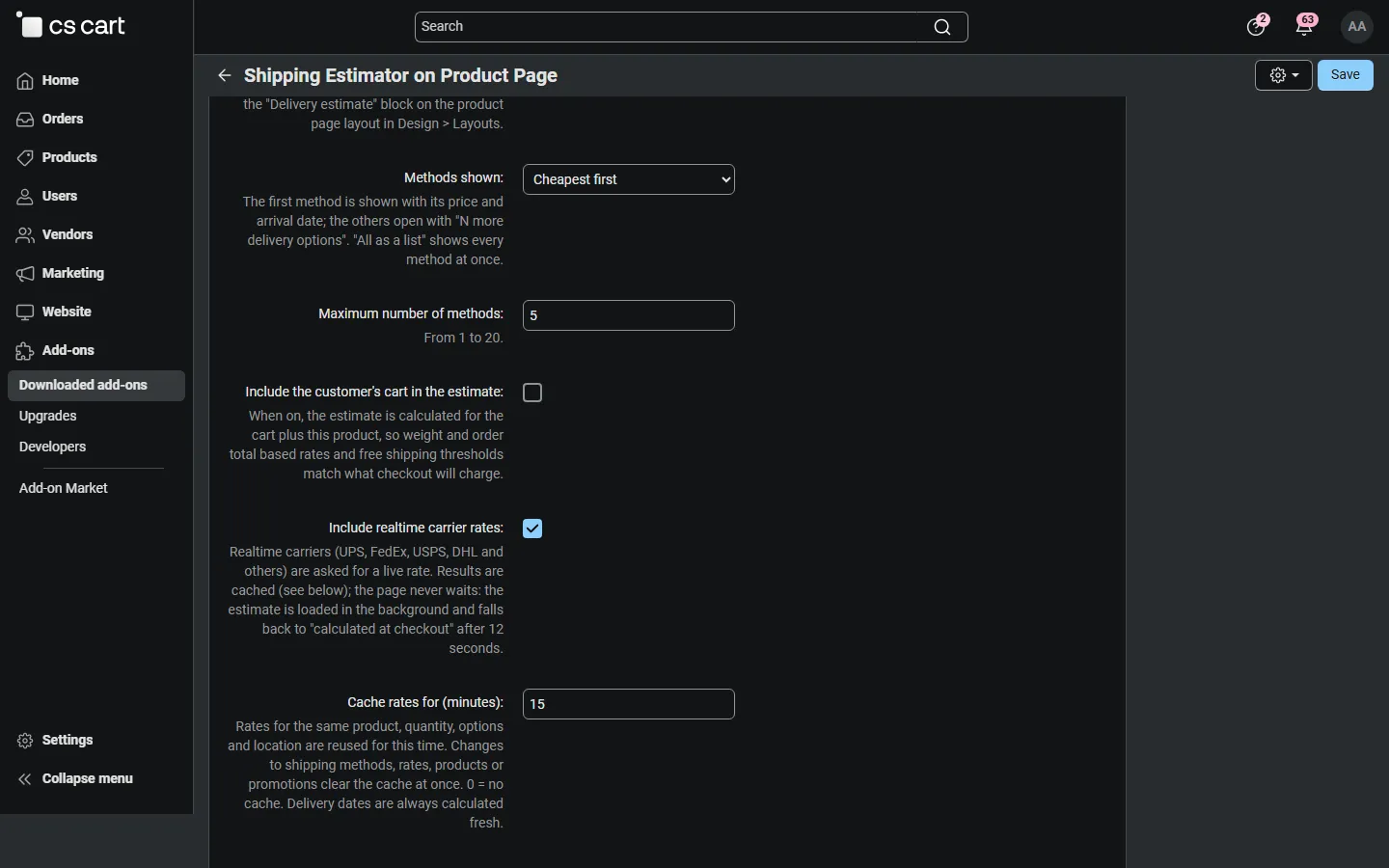Click the Vendors menu label

(68, 235)
